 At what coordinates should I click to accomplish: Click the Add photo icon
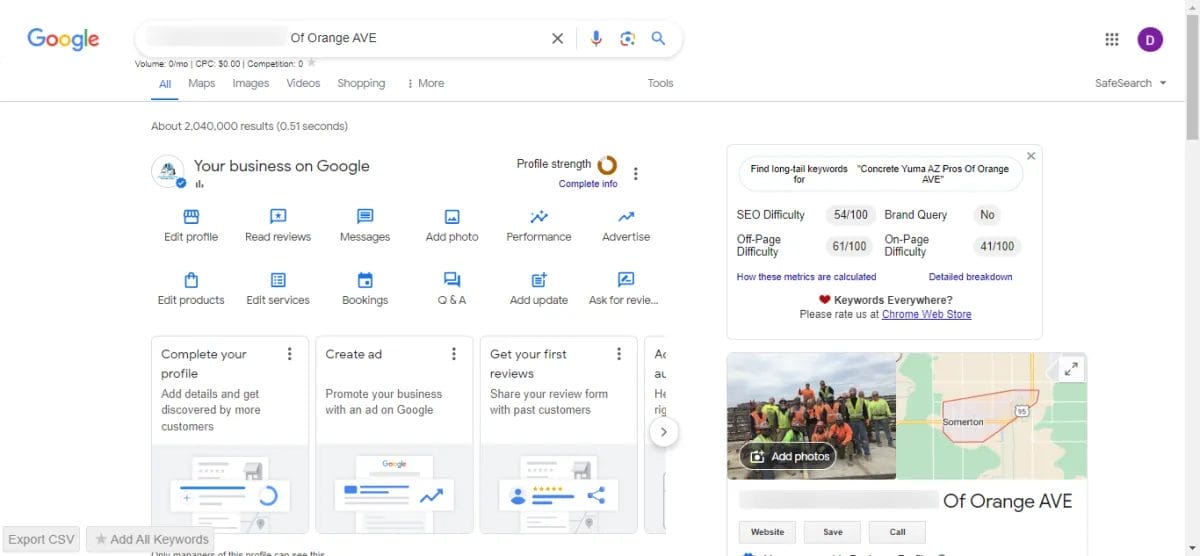452,217
